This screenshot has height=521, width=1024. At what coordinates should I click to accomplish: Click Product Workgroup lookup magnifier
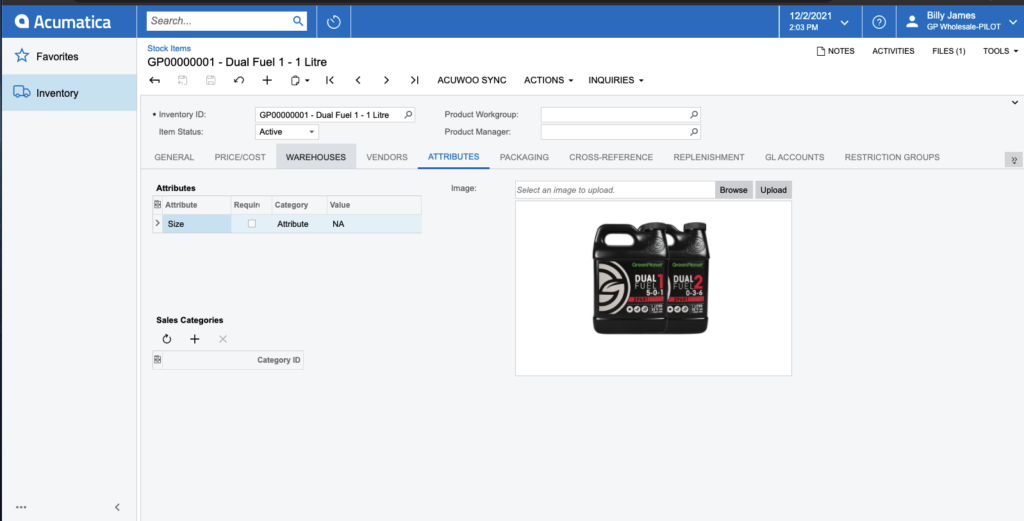tap(694, 115)
